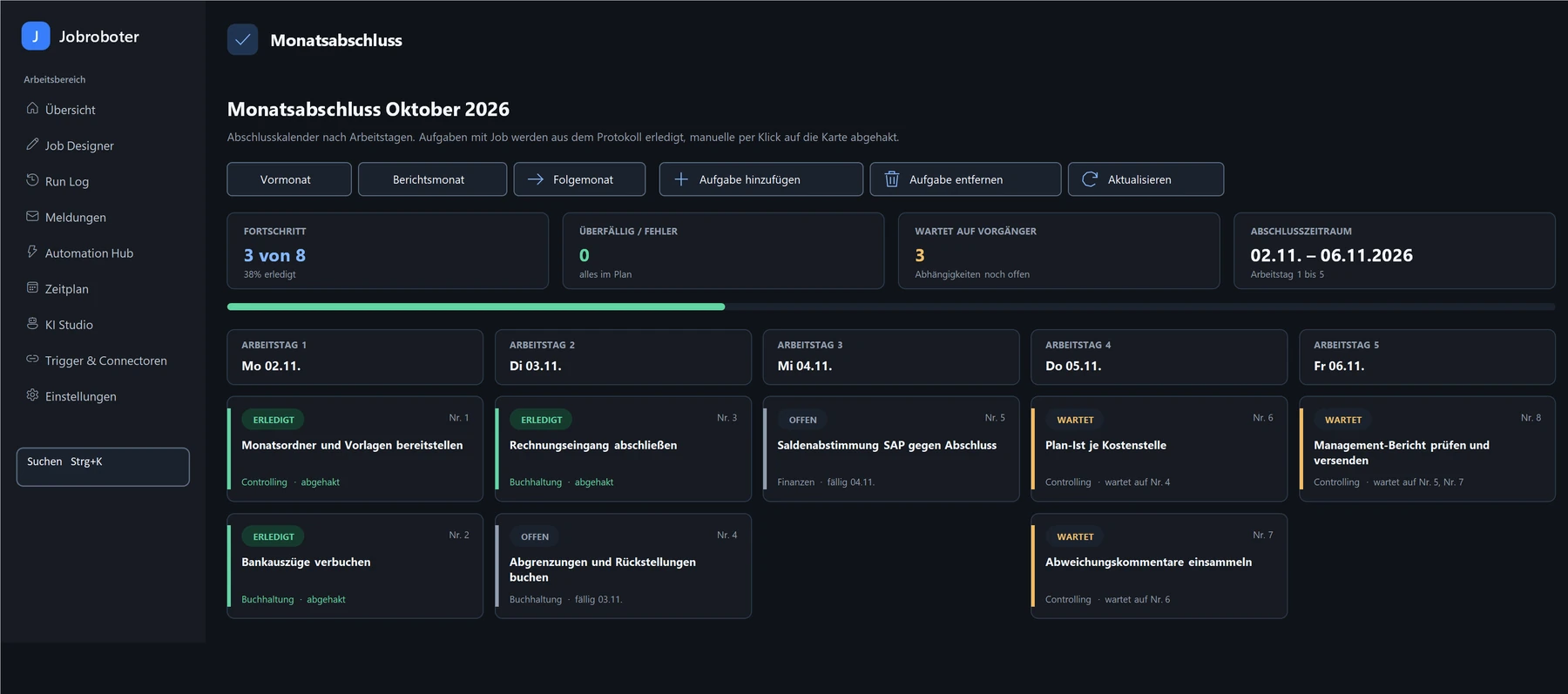Viewport: 1568px width, 694px height.
Task: Click the Einstellungen gear icon
Action: point(32,394)
